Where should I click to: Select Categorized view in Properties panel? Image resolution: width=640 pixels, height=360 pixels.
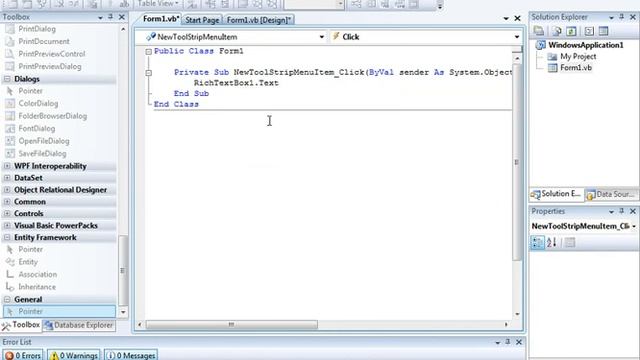538,242
